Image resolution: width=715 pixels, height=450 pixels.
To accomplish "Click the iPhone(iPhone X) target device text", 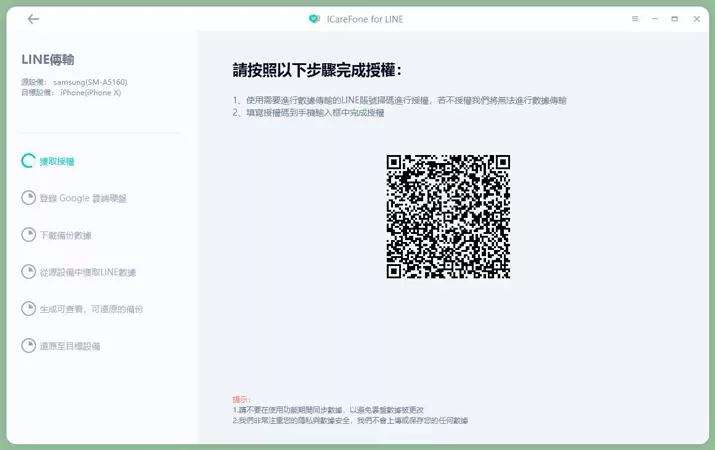I will pyautogui.click(x=91, y=93).
